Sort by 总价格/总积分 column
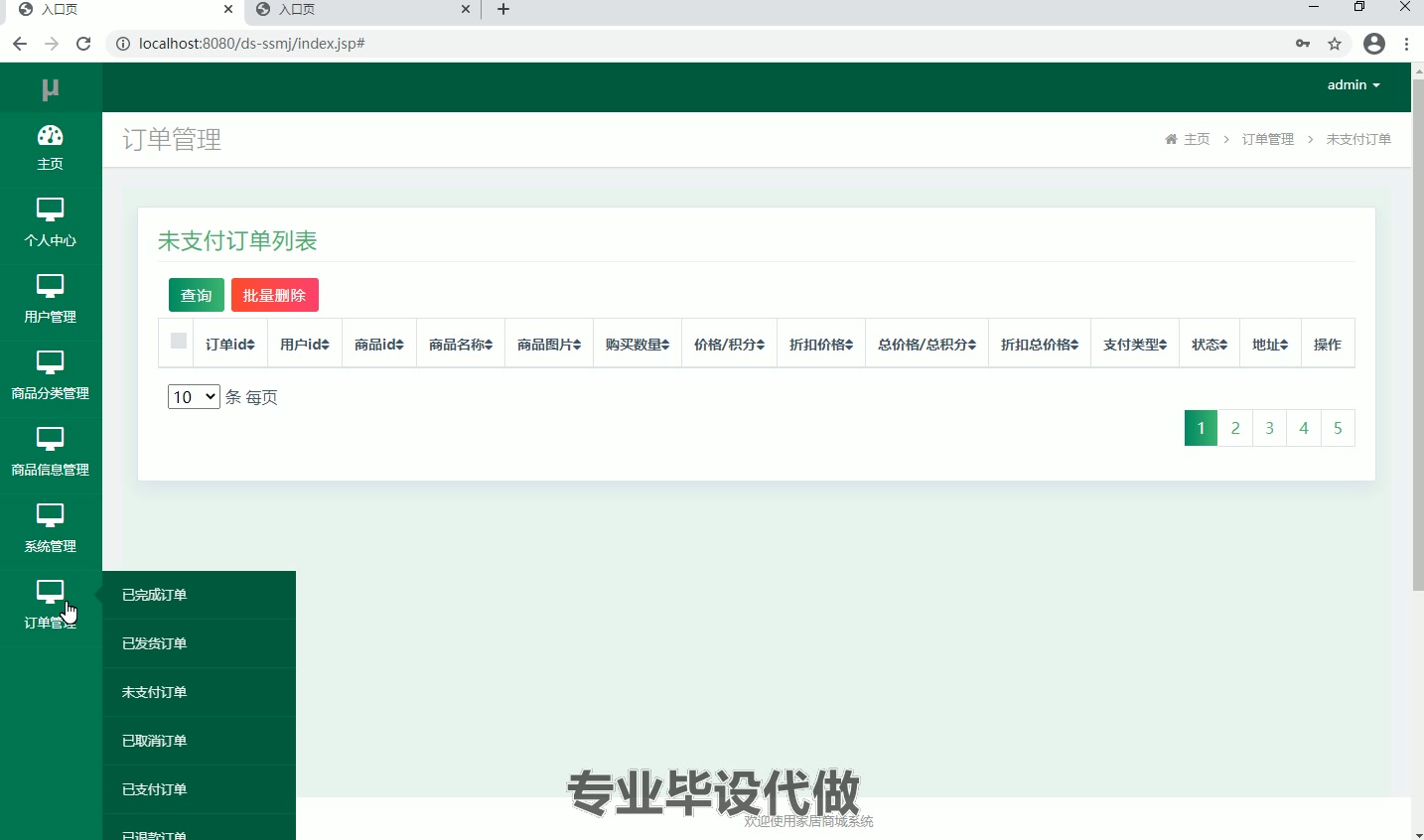Screen dimensions: 1424x840 click(x=927, y=345)
